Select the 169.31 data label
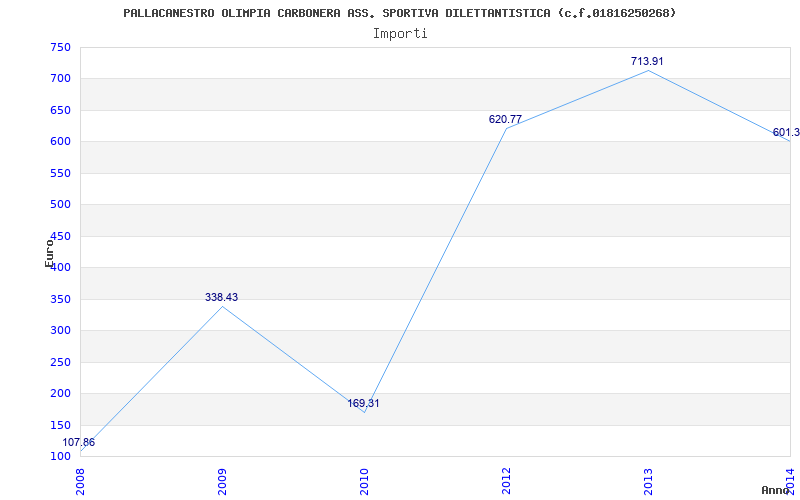800x500 pixels. point(363,404)
